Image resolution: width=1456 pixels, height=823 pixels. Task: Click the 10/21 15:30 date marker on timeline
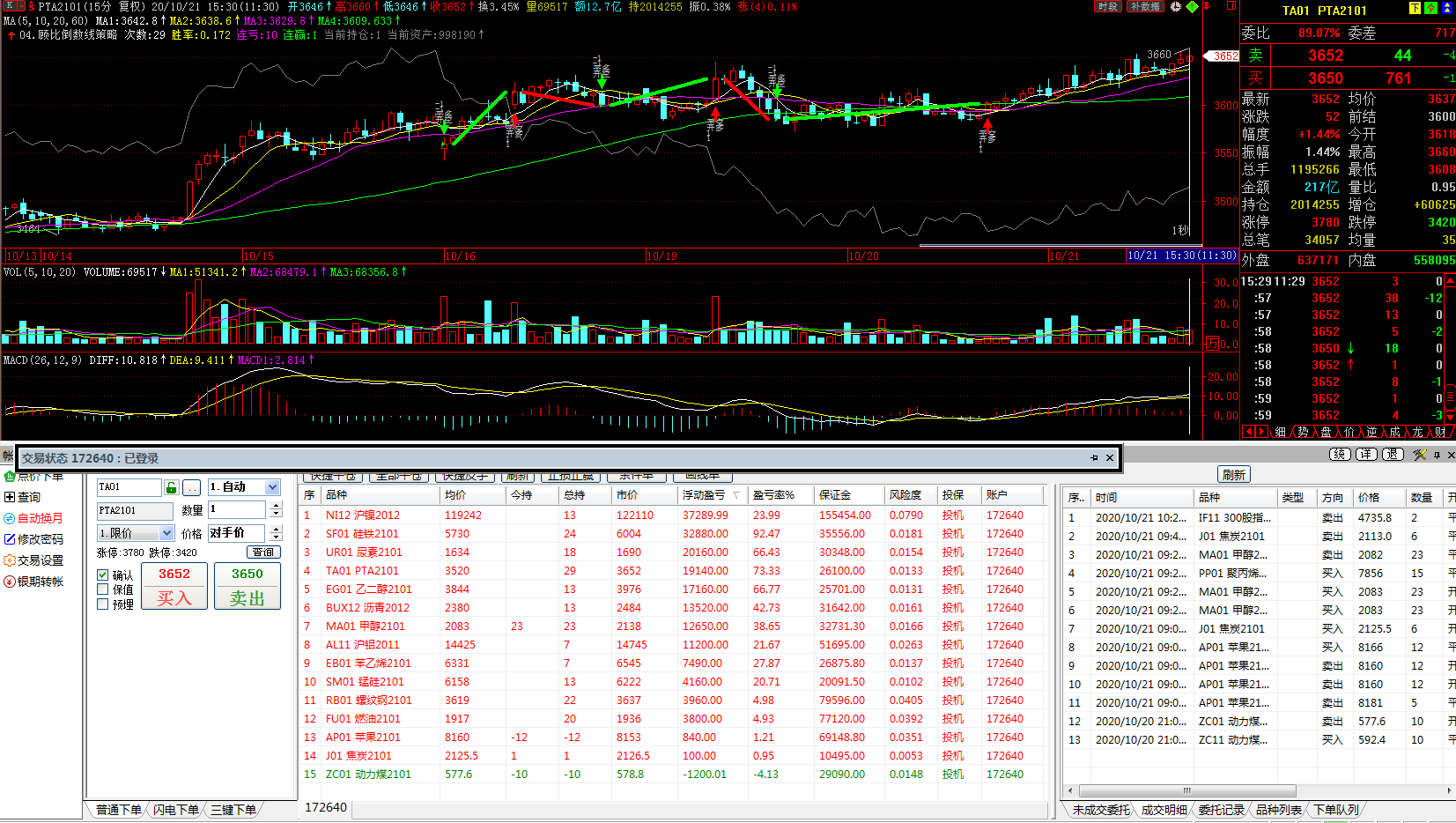pyautogui.click(x=1181, y=256)
